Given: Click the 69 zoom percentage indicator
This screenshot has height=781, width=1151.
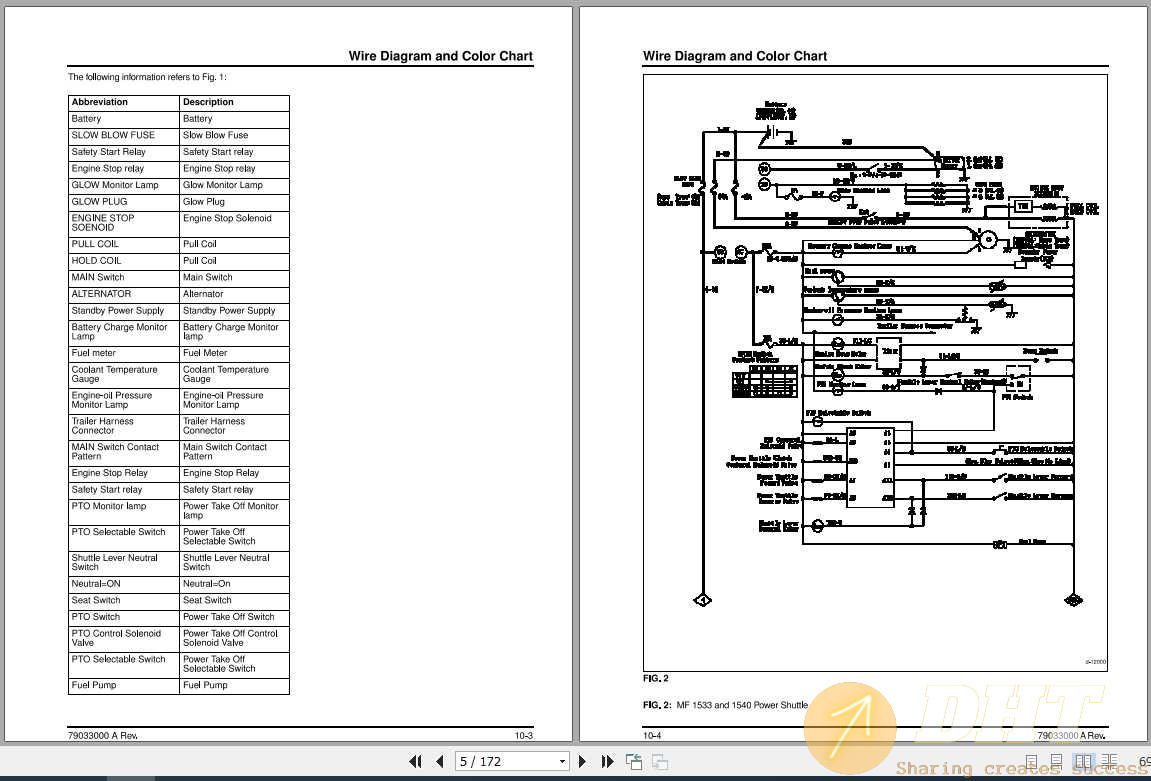Looking at the screenshot, I should tap(1146, 761).
